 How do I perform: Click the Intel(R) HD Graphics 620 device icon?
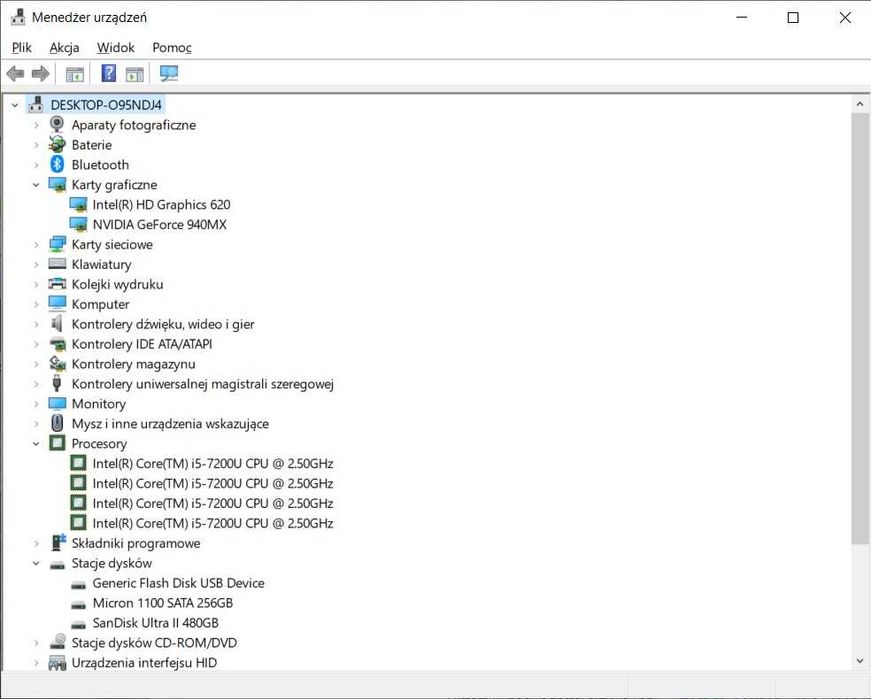[78, 204]
